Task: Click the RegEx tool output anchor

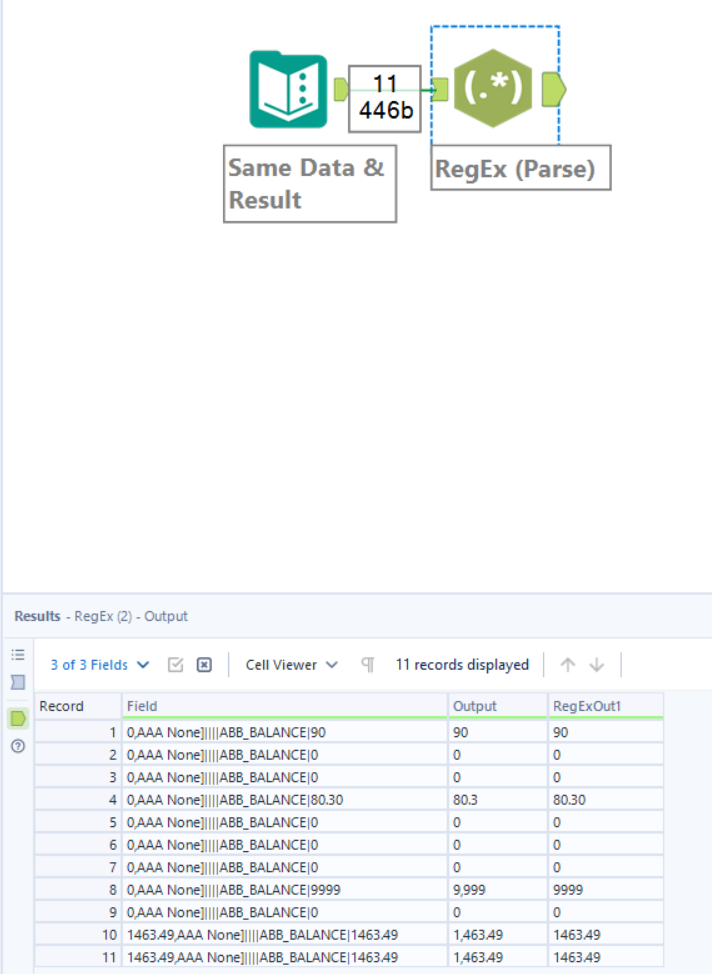Action: pyautogui.click(x=553, y=90)
